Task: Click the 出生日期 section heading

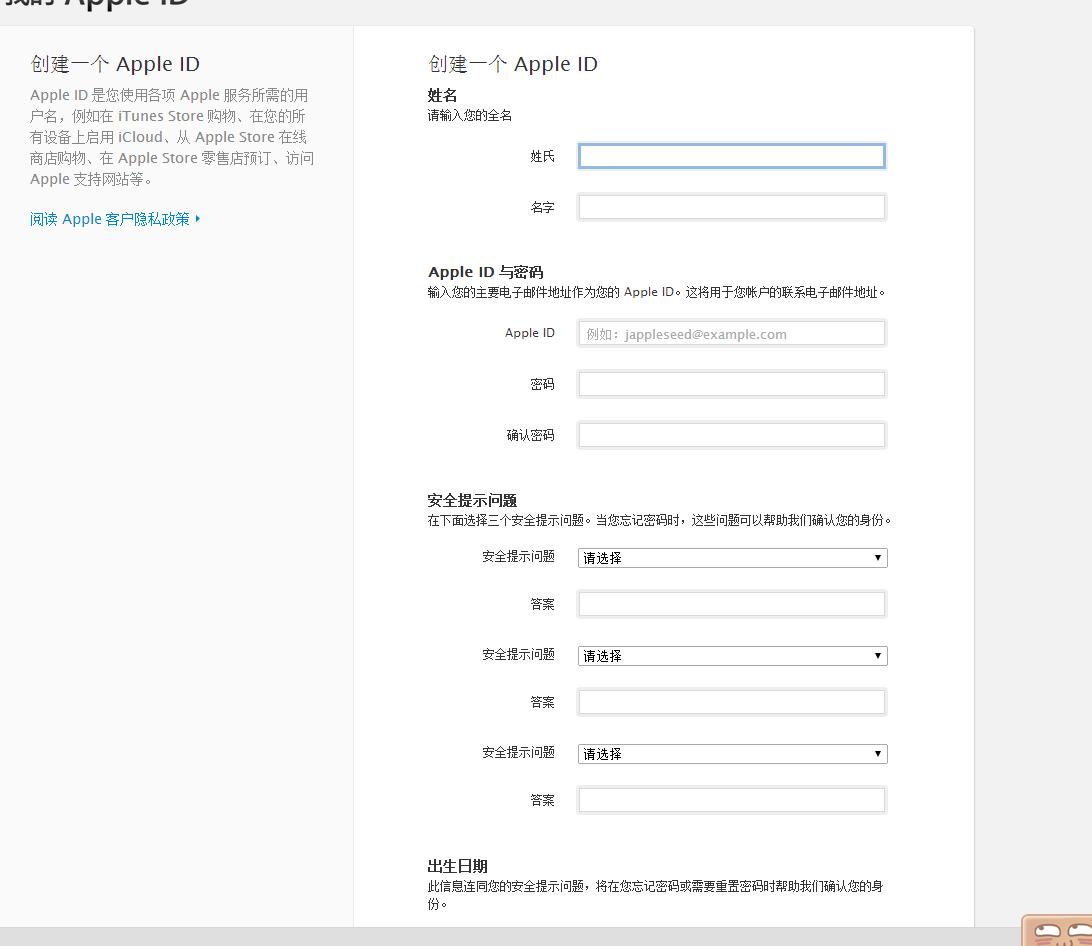Action: 458,866
